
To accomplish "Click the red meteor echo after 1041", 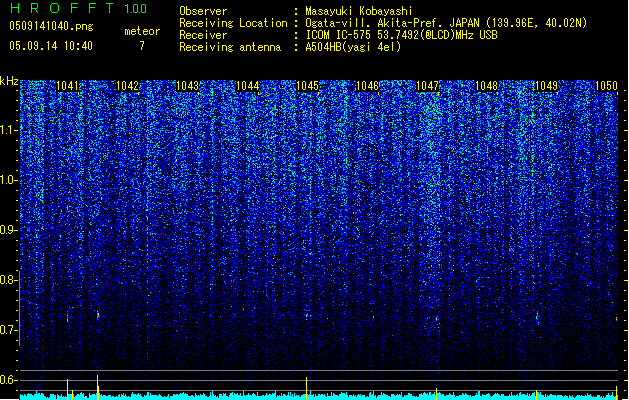I will 98,316.
